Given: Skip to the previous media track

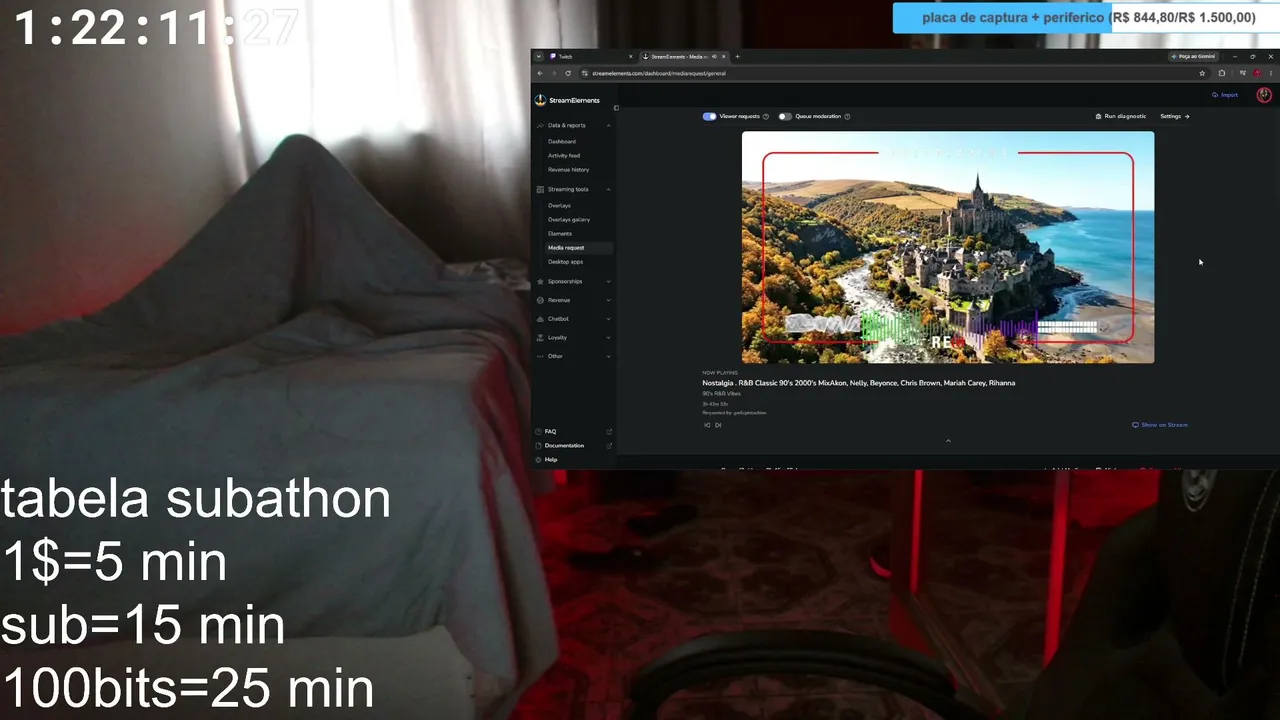Looking at the screenshot, I should (x=707, y=425).
